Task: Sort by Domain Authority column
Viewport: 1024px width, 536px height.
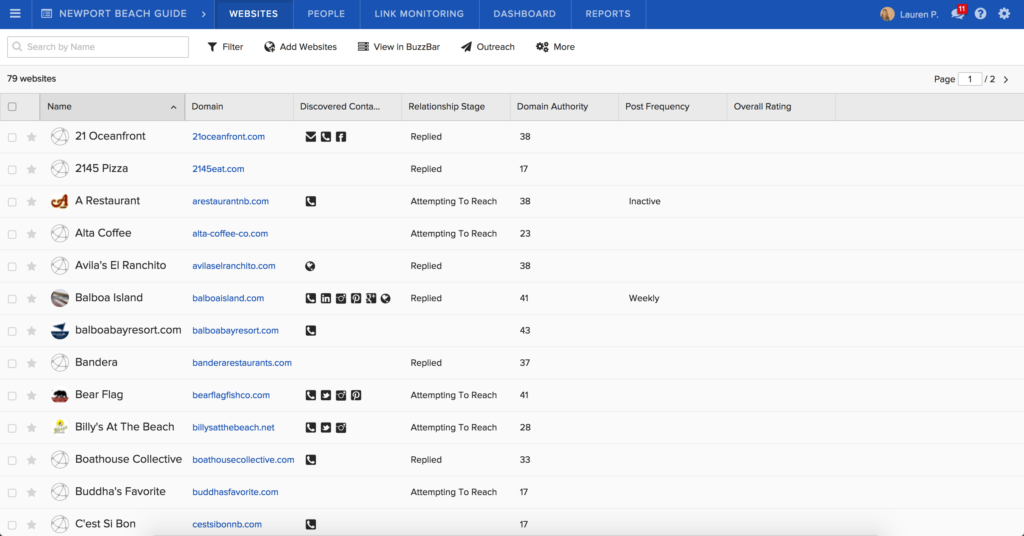Action: click(564, 106)
